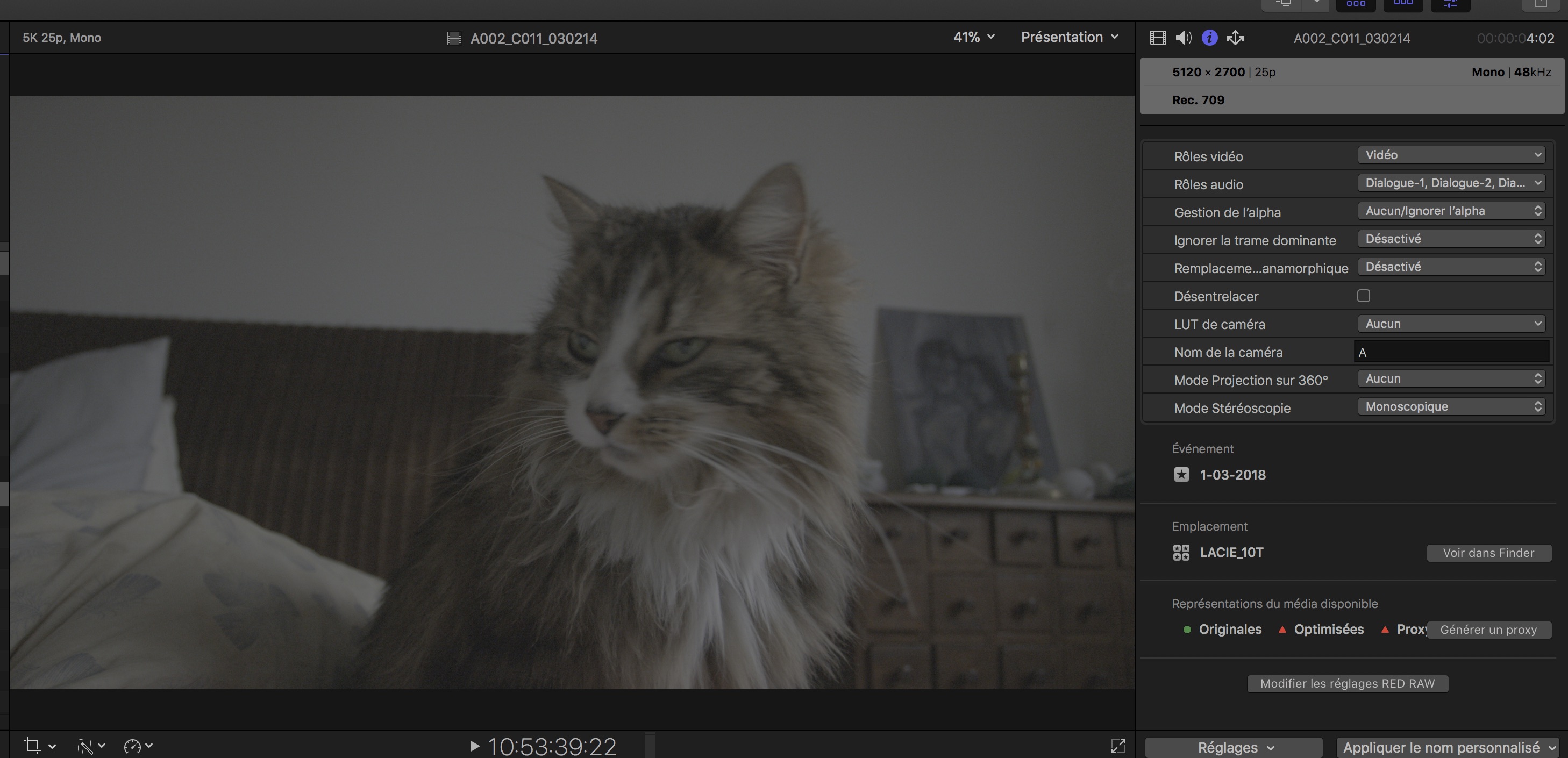Click the 5120 × 2700 resolution text

pos(1208,72)
